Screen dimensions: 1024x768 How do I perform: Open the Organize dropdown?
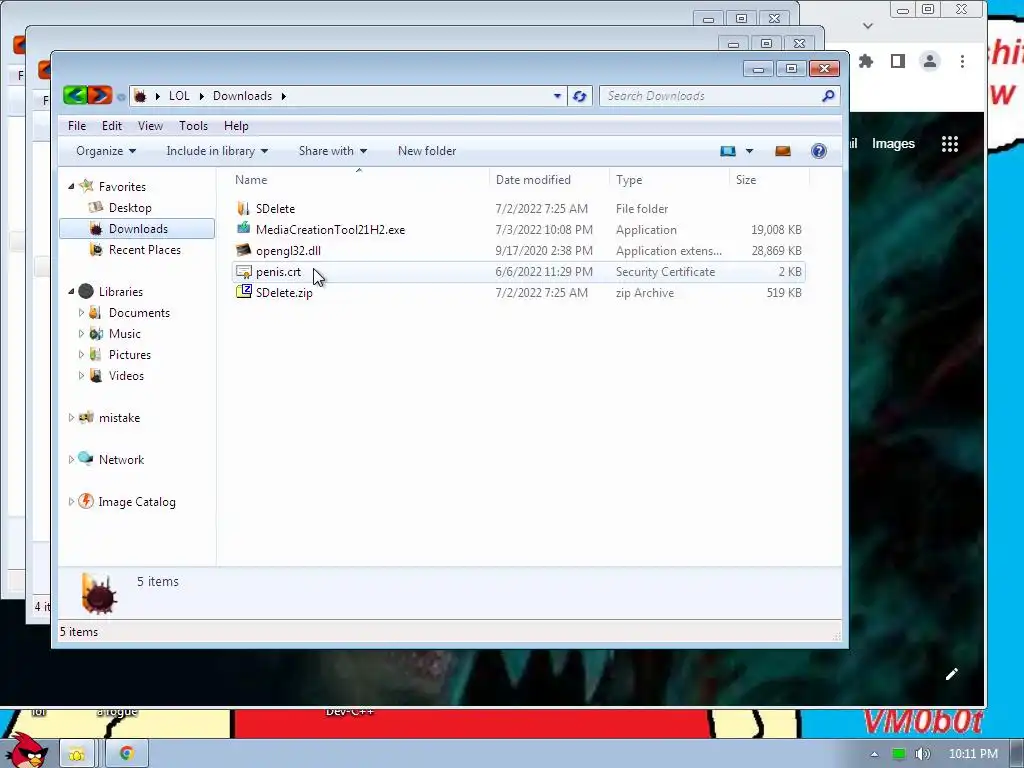(x=106, y=151)
